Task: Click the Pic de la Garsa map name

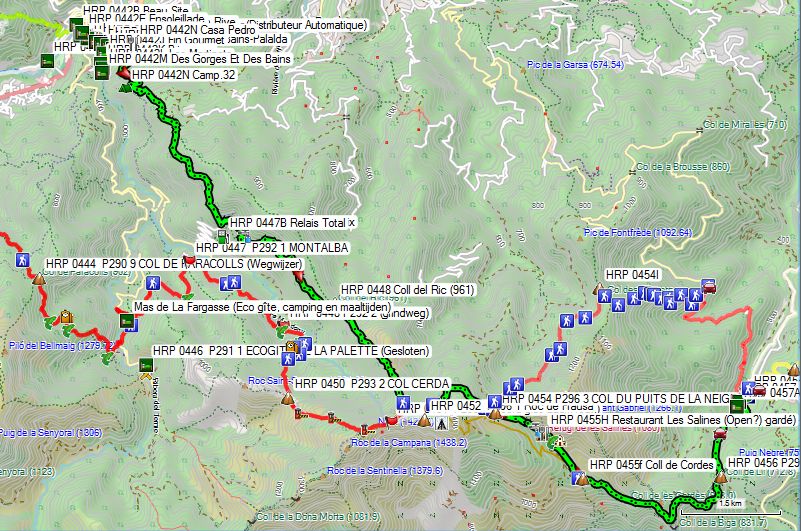Action: [x=575, y=65]
